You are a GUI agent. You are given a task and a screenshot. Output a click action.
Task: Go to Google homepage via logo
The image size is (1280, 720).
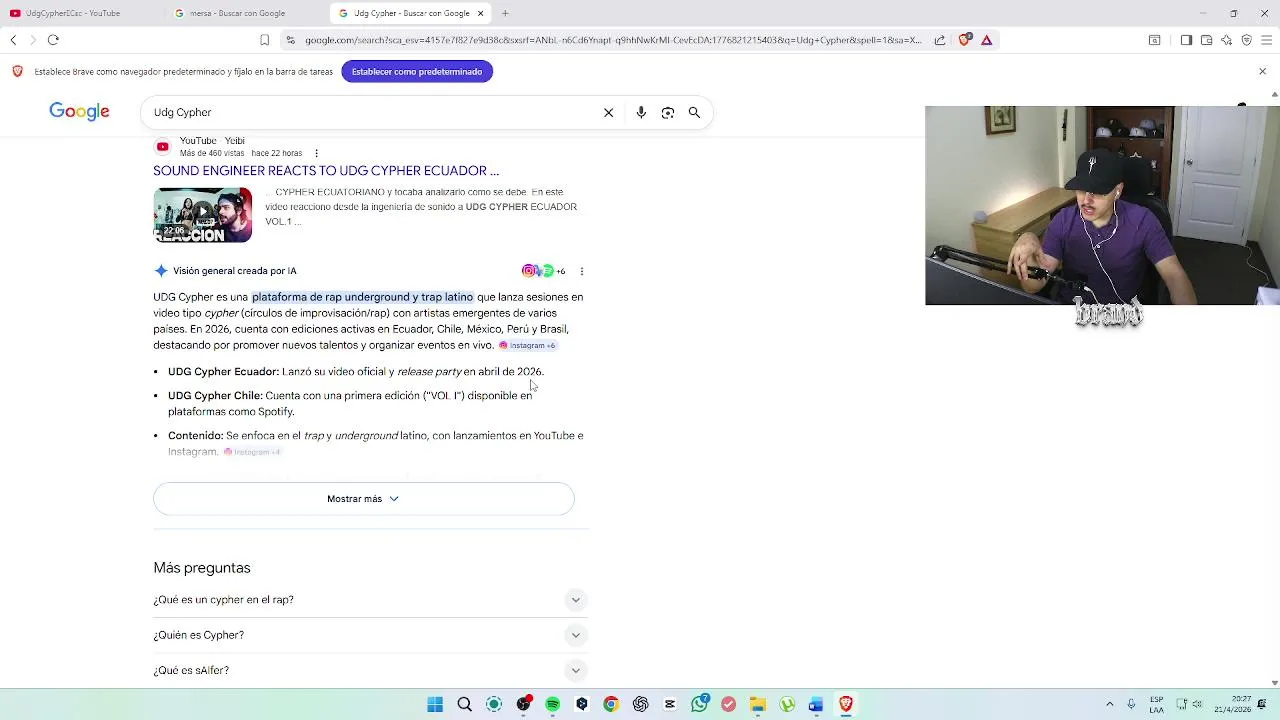[x=79, y=112]
